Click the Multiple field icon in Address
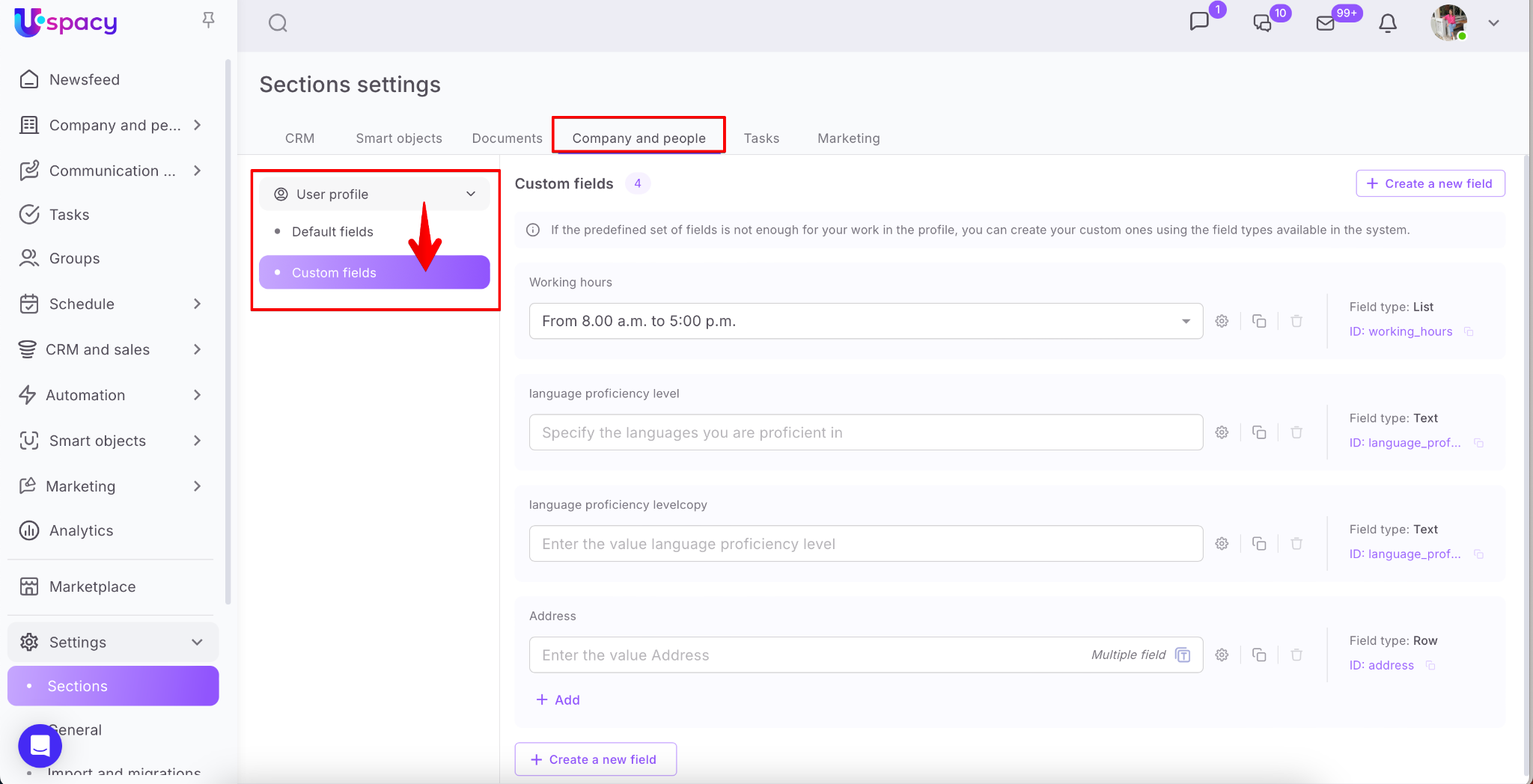1533x784 pixels. pos(1183,655)
